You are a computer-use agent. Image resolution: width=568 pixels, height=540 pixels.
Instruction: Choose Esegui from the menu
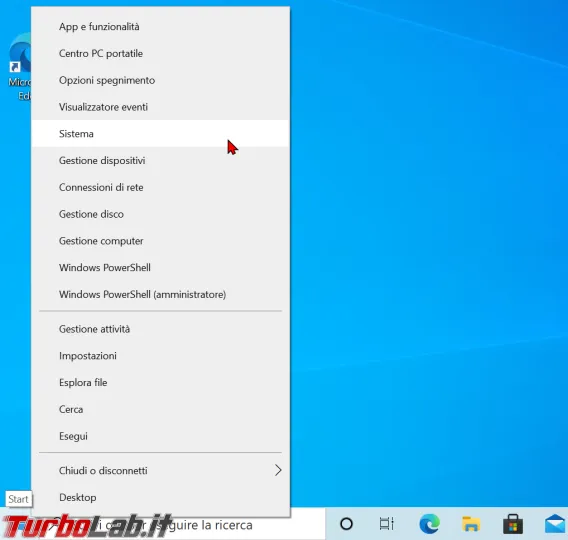(x=160, y=436)
